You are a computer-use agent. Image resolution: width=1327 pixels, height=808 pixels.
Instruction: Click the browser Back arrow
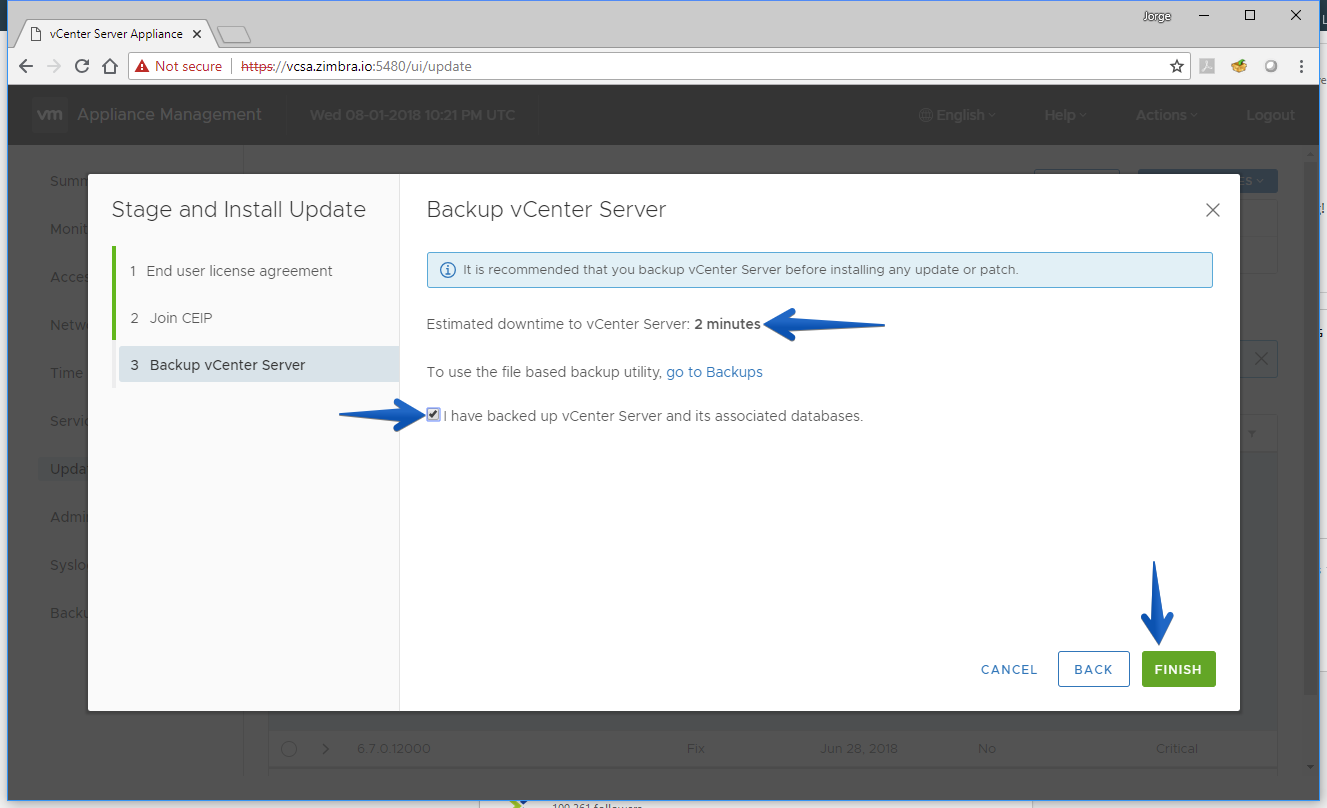coord(27,66)
